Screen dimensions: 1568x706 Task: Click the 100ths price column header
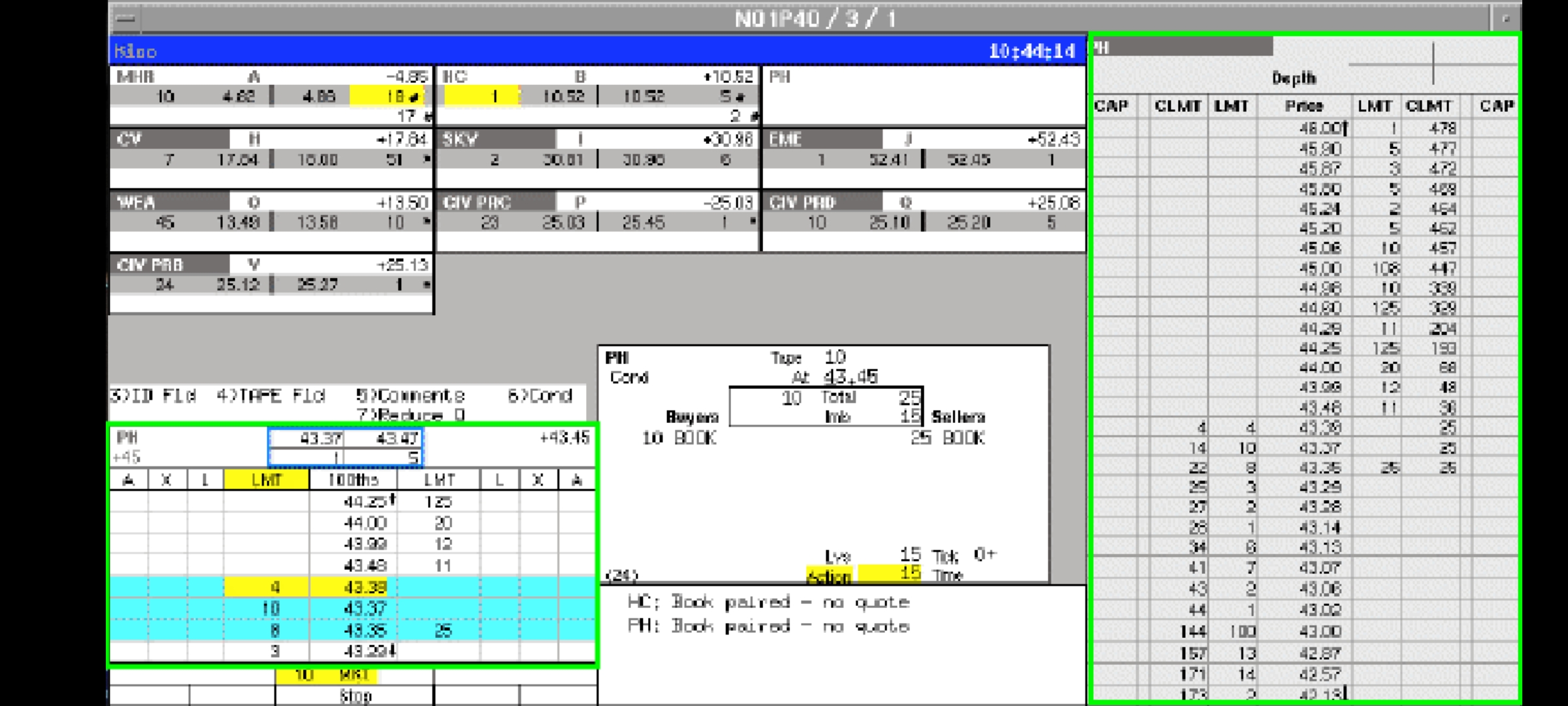[353, 480]
